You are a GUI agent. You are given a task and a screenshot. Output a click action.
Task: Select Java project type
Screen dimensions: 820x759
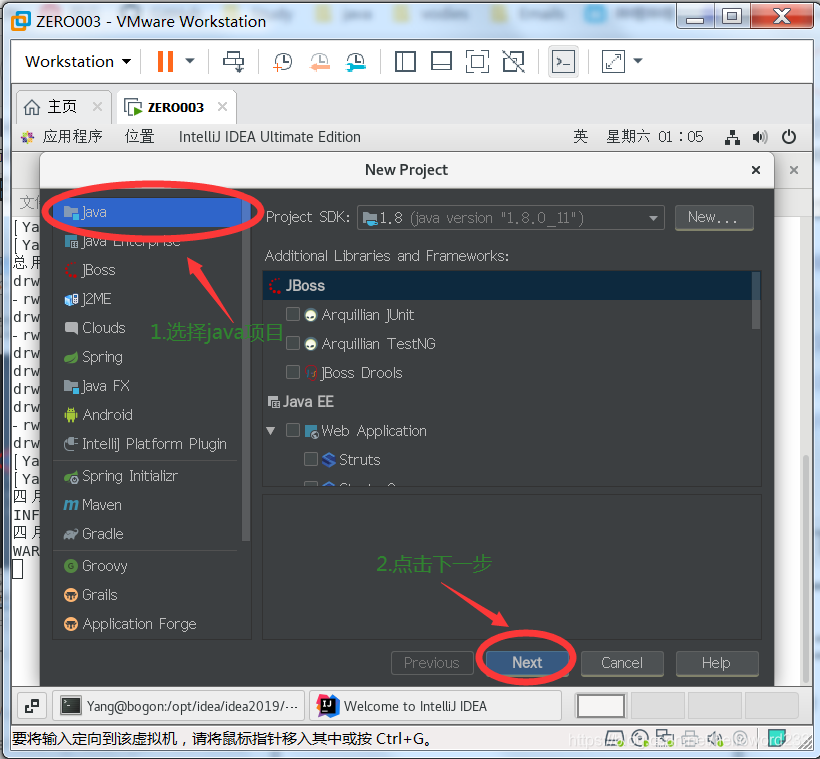click(x=147, y=212)
